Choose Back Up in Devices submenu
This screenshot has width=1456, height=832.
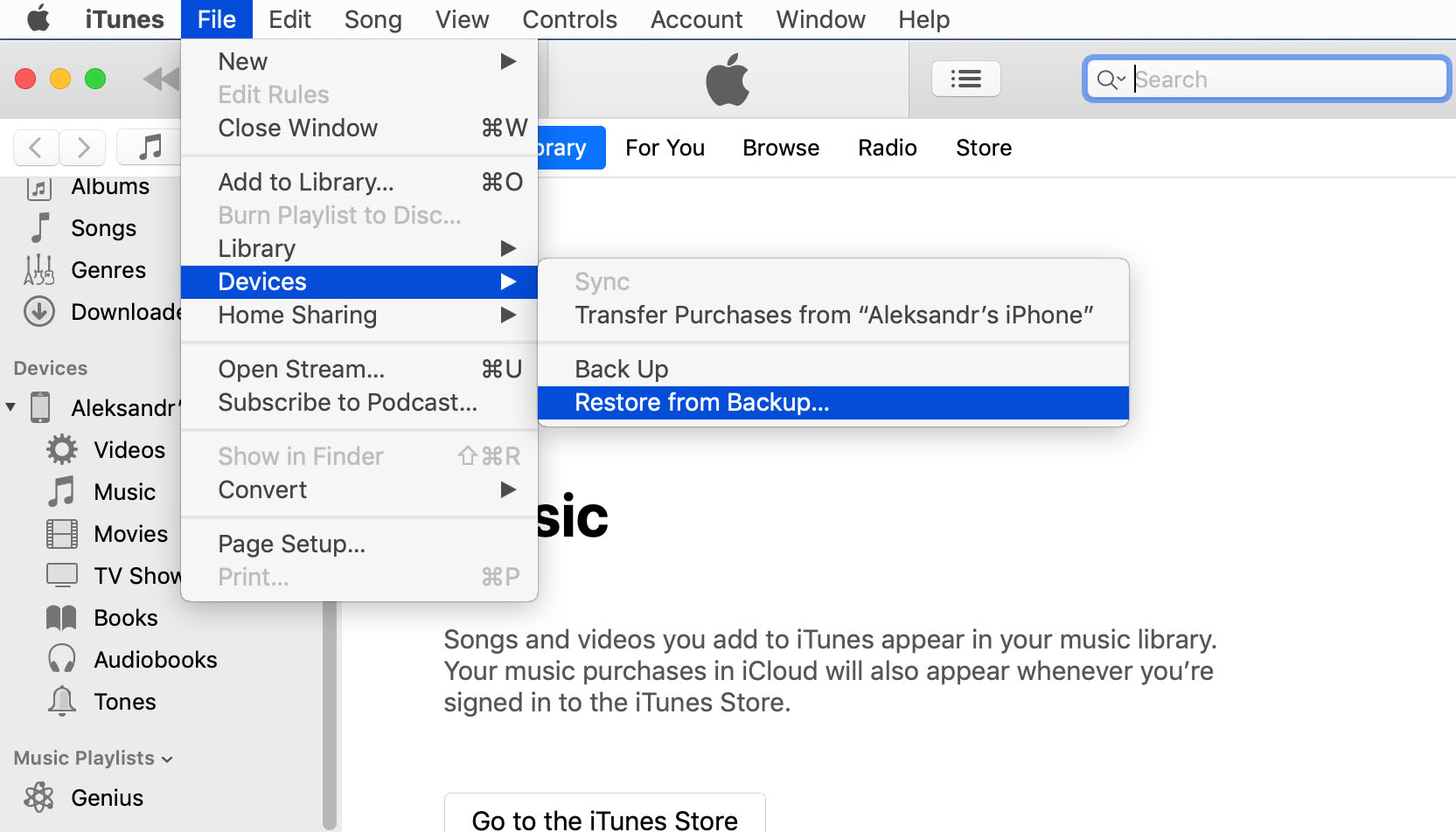833,369
